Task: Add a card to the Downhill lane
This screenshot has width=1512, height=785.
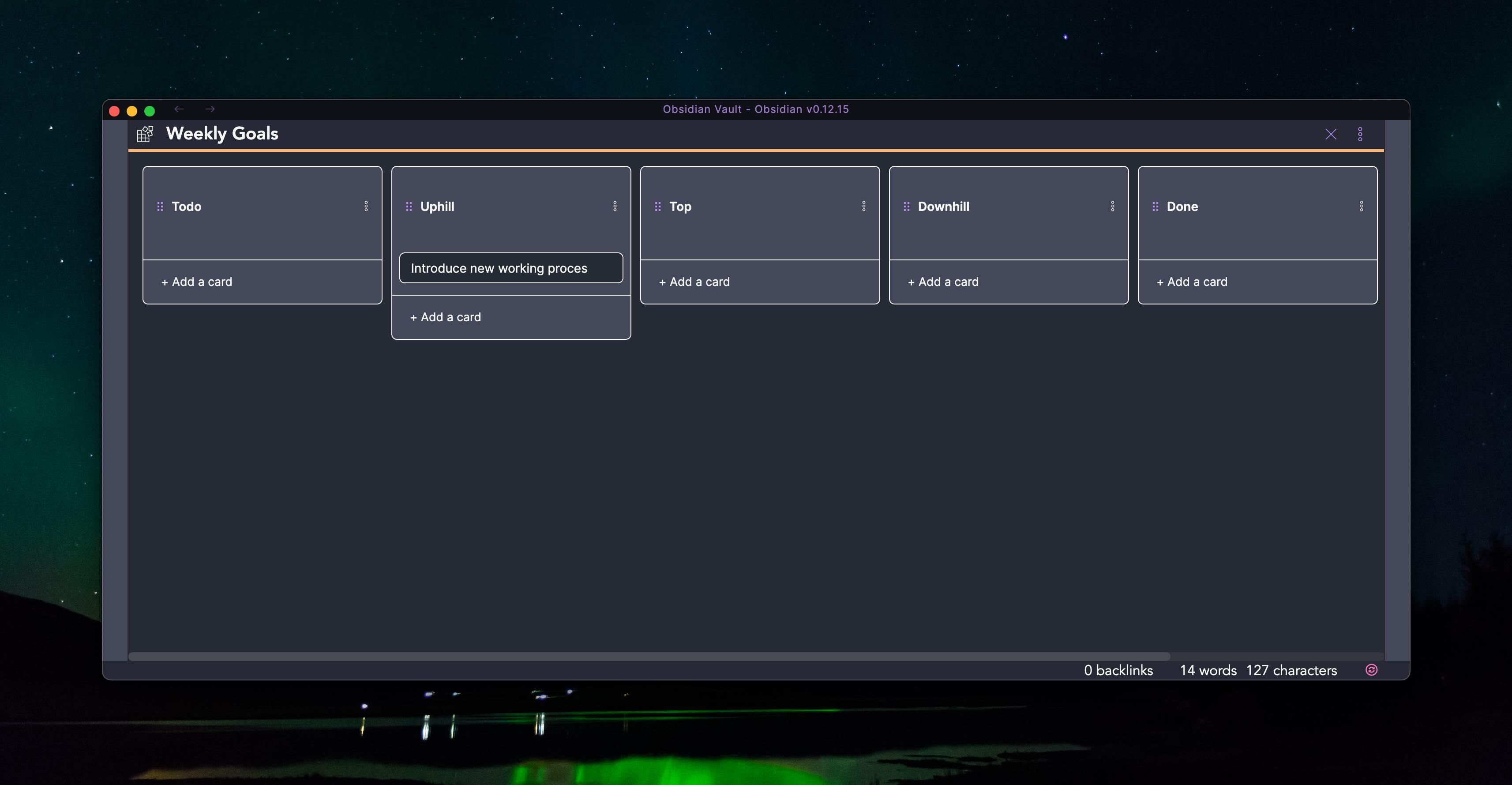Action: point(943,282)
